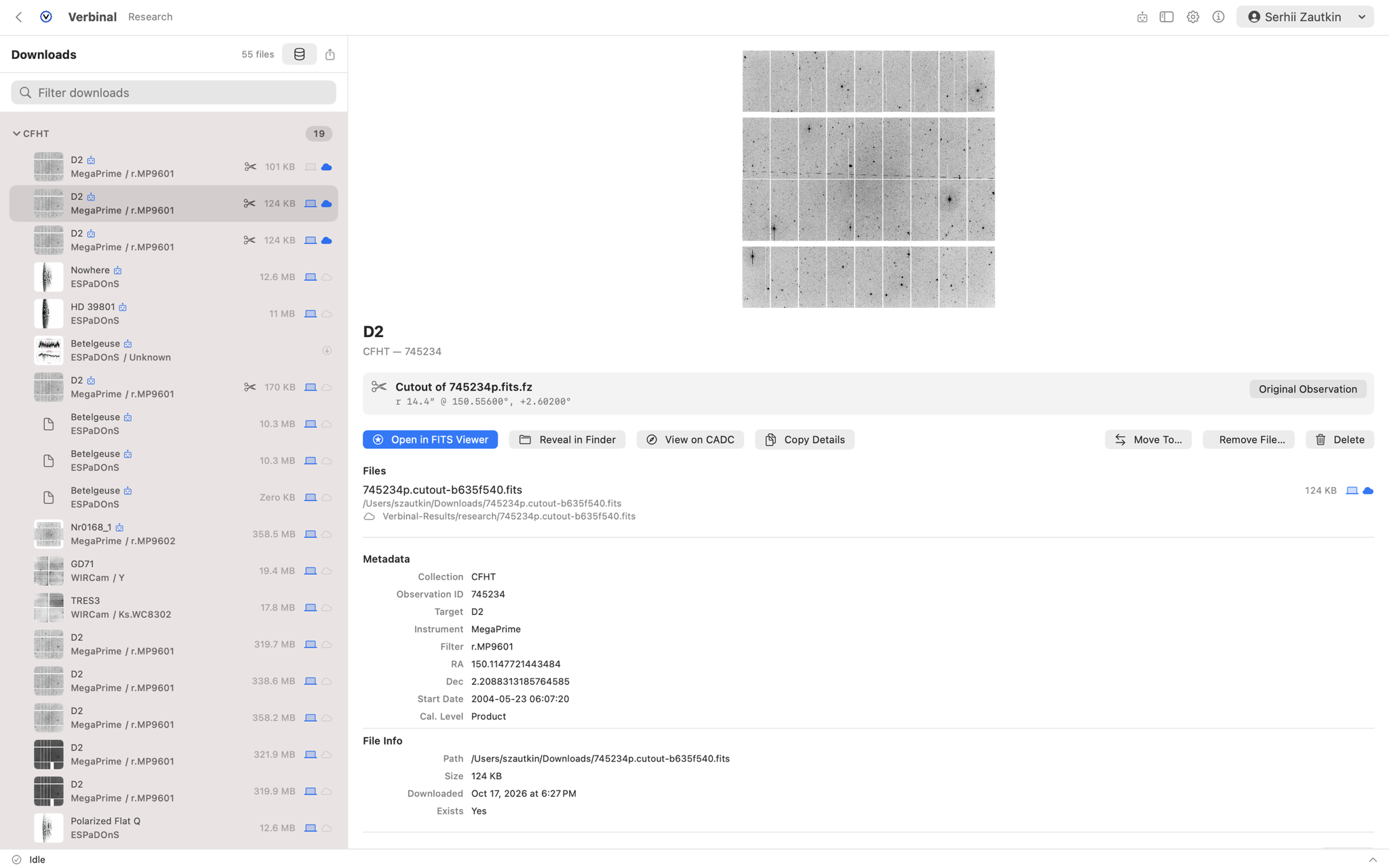Click the laptop icon in the TRES3 row
The image size is (1389, 868).
pyautogui.click(x=310, y=608)
